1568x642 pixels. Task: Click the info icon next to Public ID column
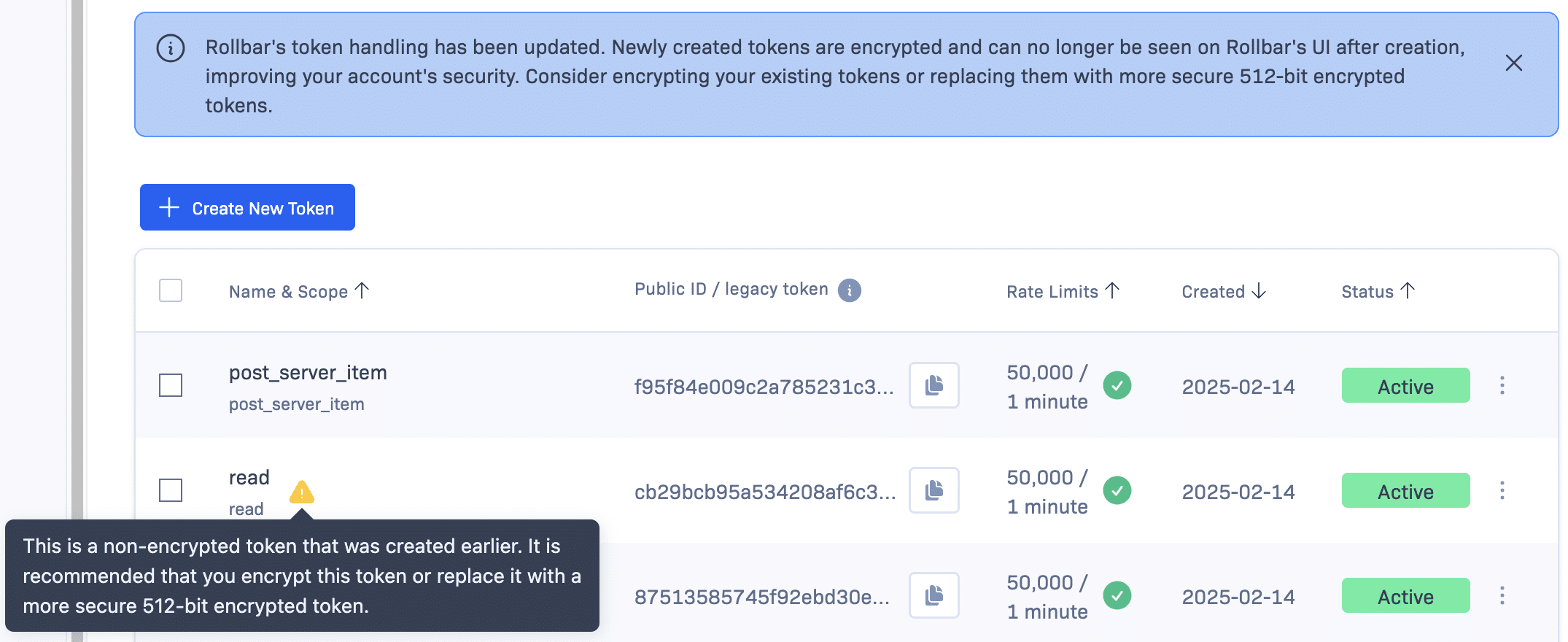[x=850, y=290]
